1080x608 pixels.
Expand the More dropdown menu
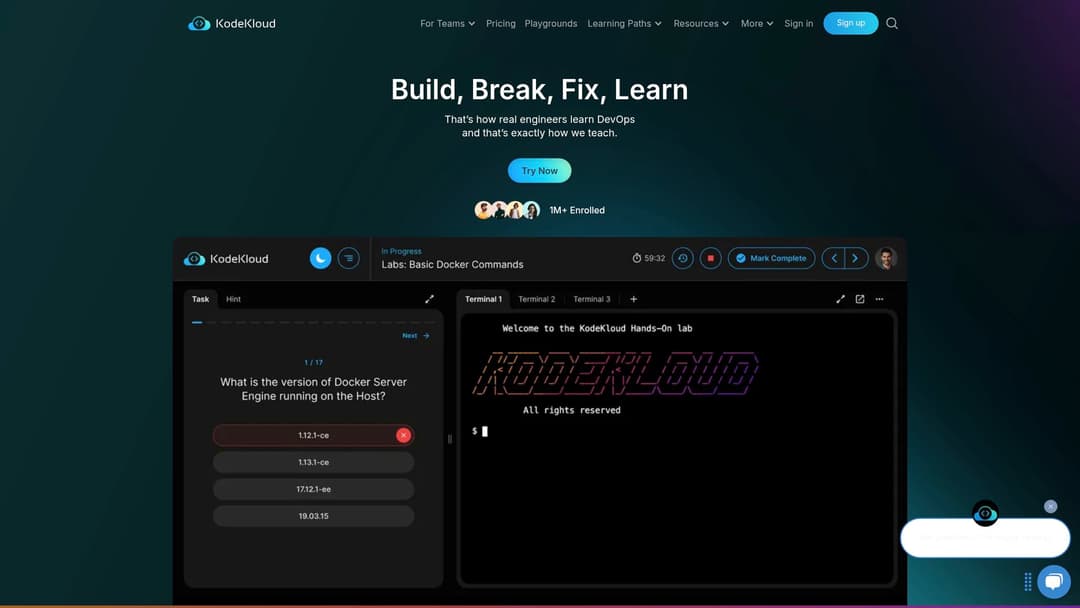757,23
